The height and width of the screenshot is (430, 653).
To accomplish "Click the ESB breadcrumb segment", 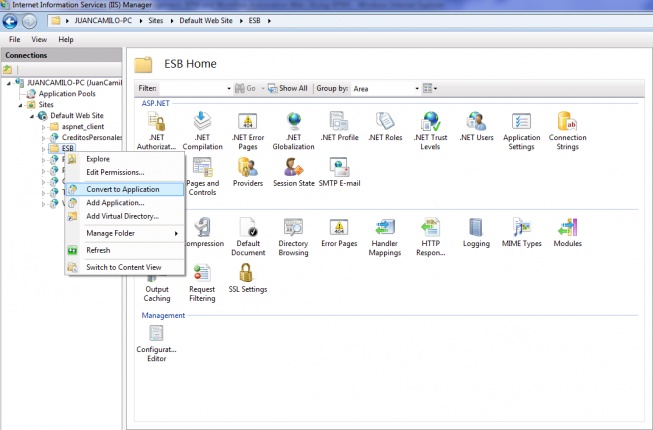I will click(254, 20).
